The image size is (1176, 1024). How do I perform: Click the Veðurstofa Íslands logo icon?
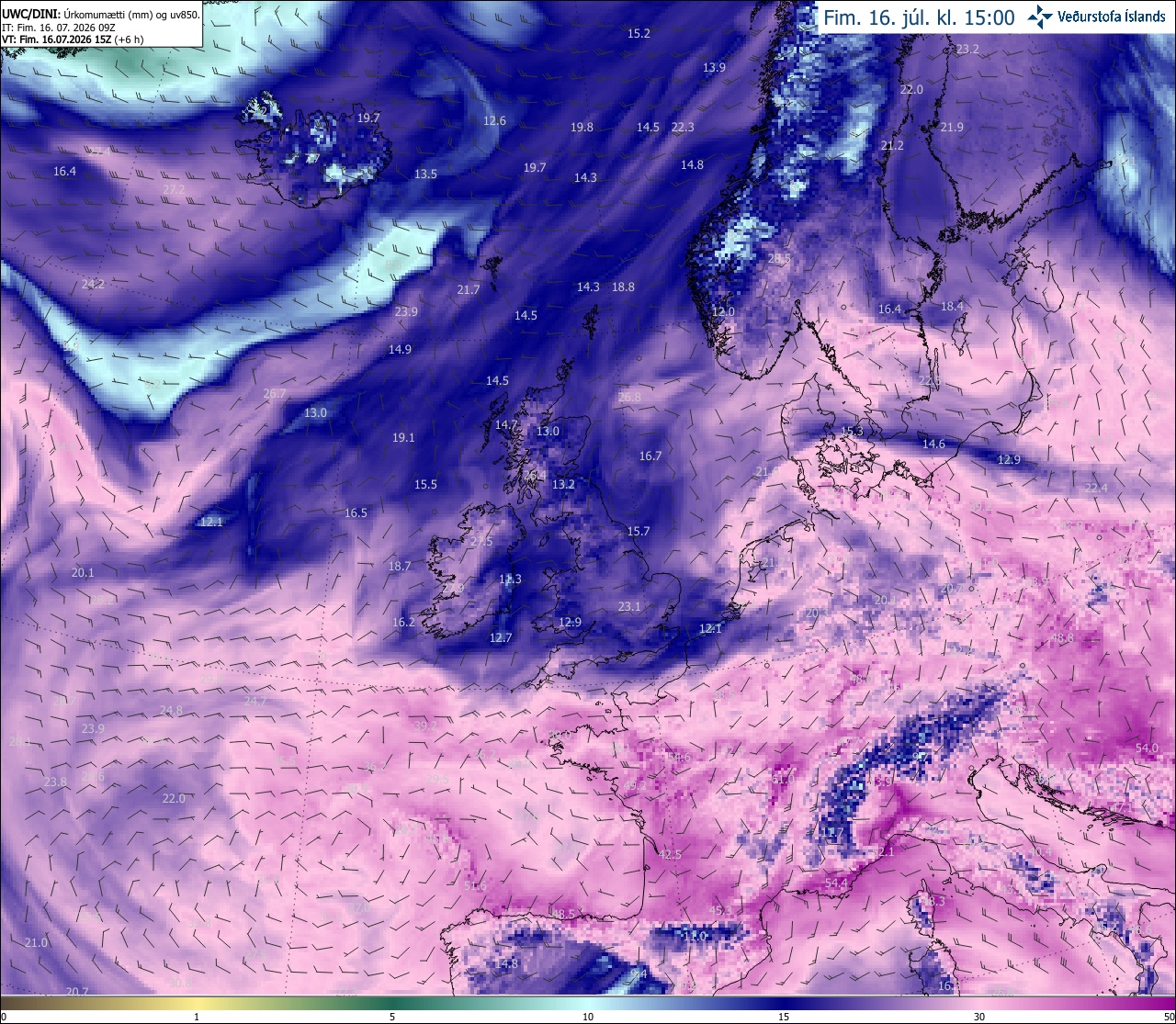tap(1040, 16)
